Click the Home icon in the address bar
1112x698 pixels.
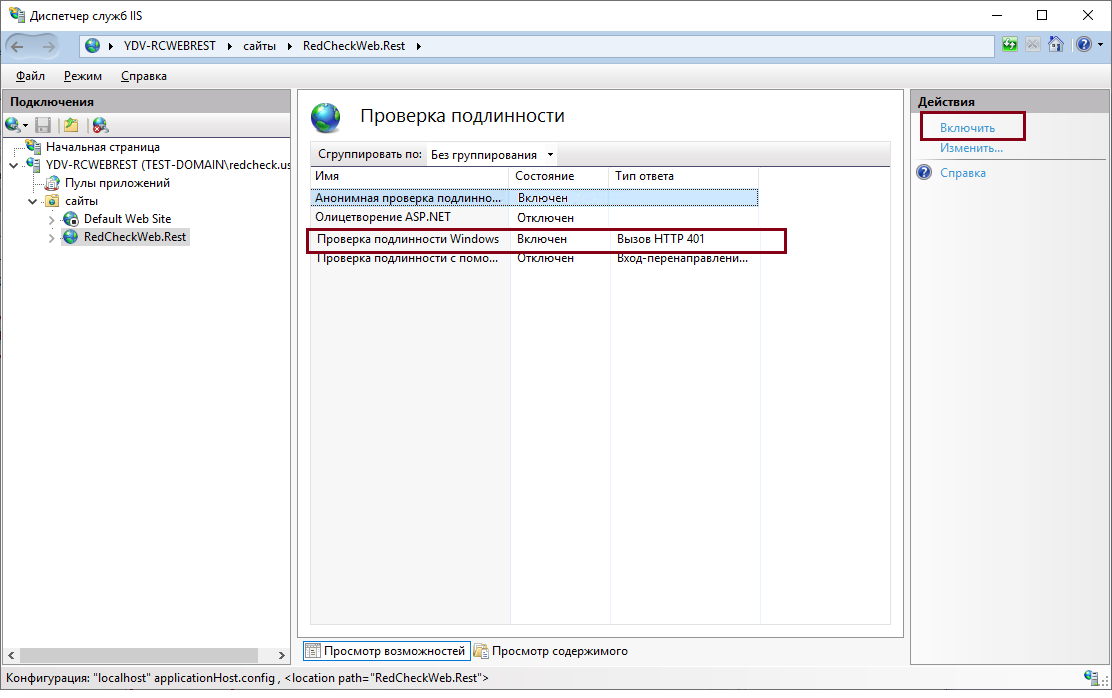click(x=1055, y=45)
